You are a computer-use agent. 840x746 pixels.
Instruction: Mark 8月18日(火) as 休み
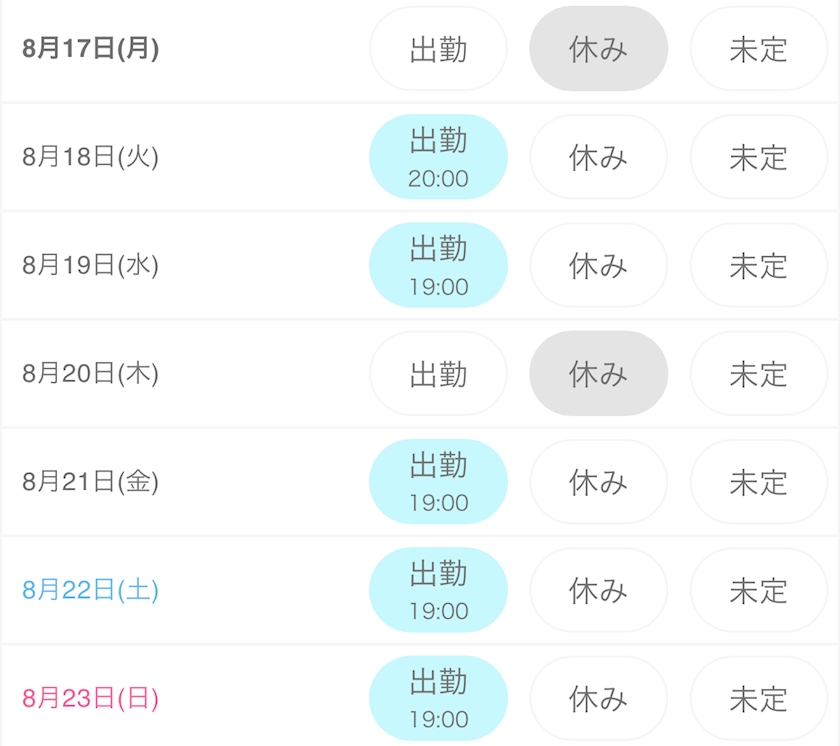598,157
